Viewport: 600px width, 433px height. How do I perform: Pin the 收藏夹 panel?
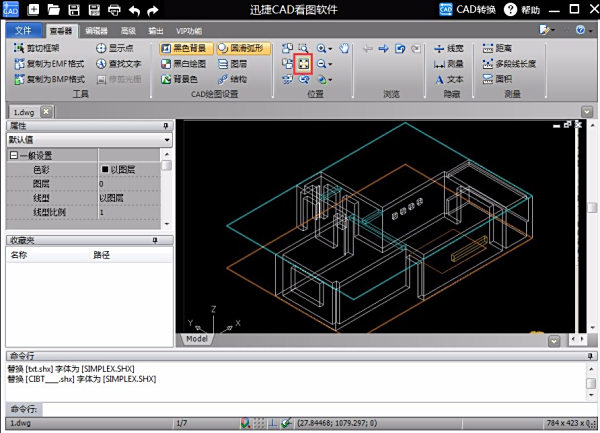[155, 240]
